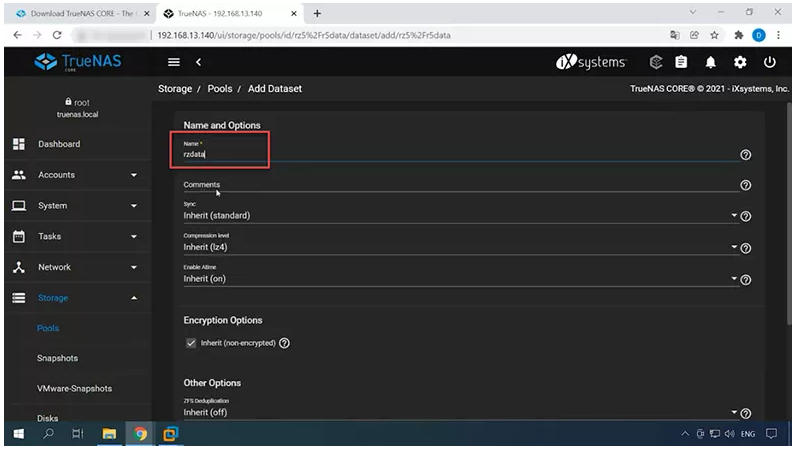The image size is (797, 451).
Task: Click the Name input field
Action: click(461, 154)
